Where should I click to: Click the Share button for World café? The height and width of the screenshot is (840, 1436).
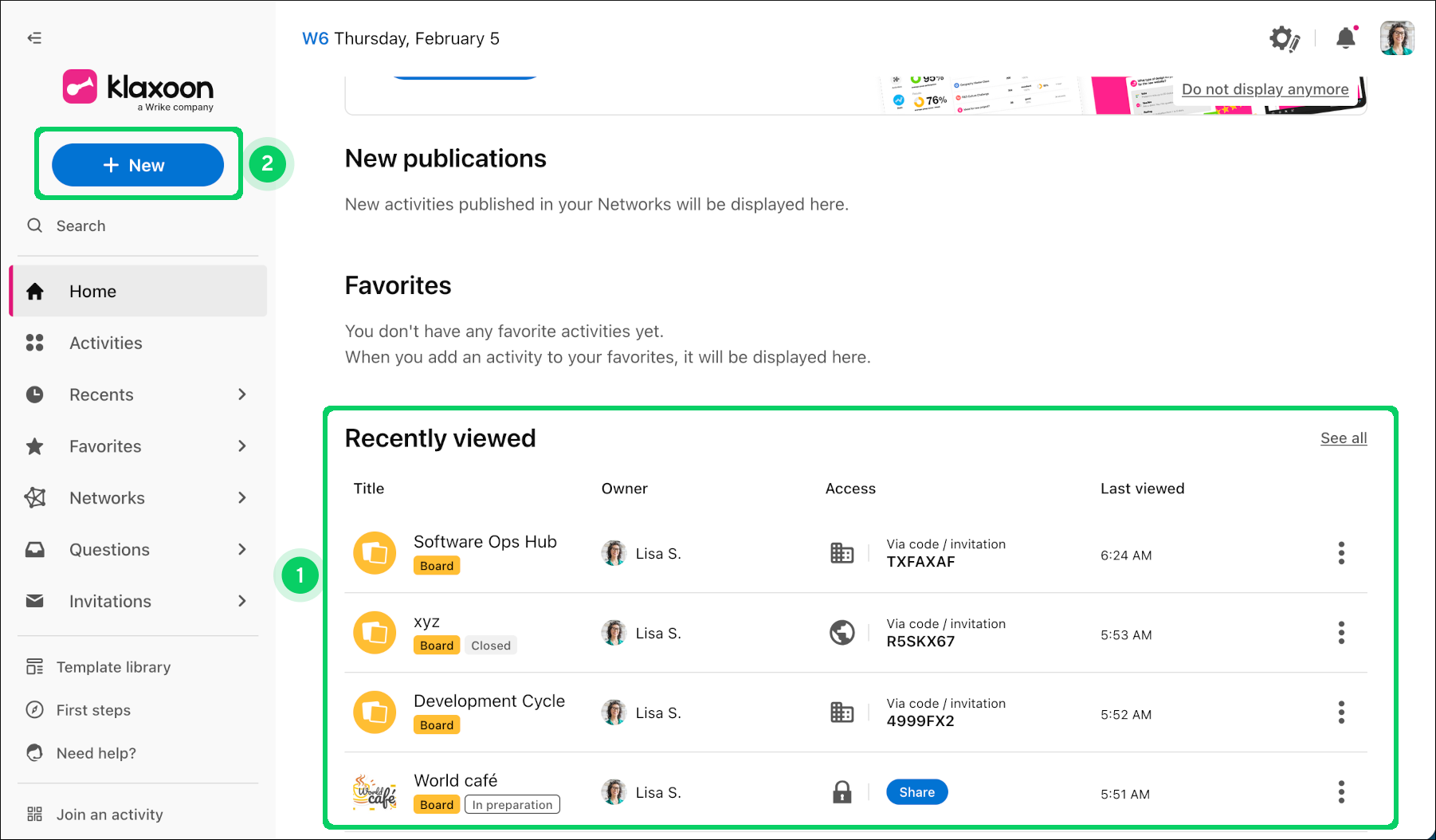coord(916,792)
